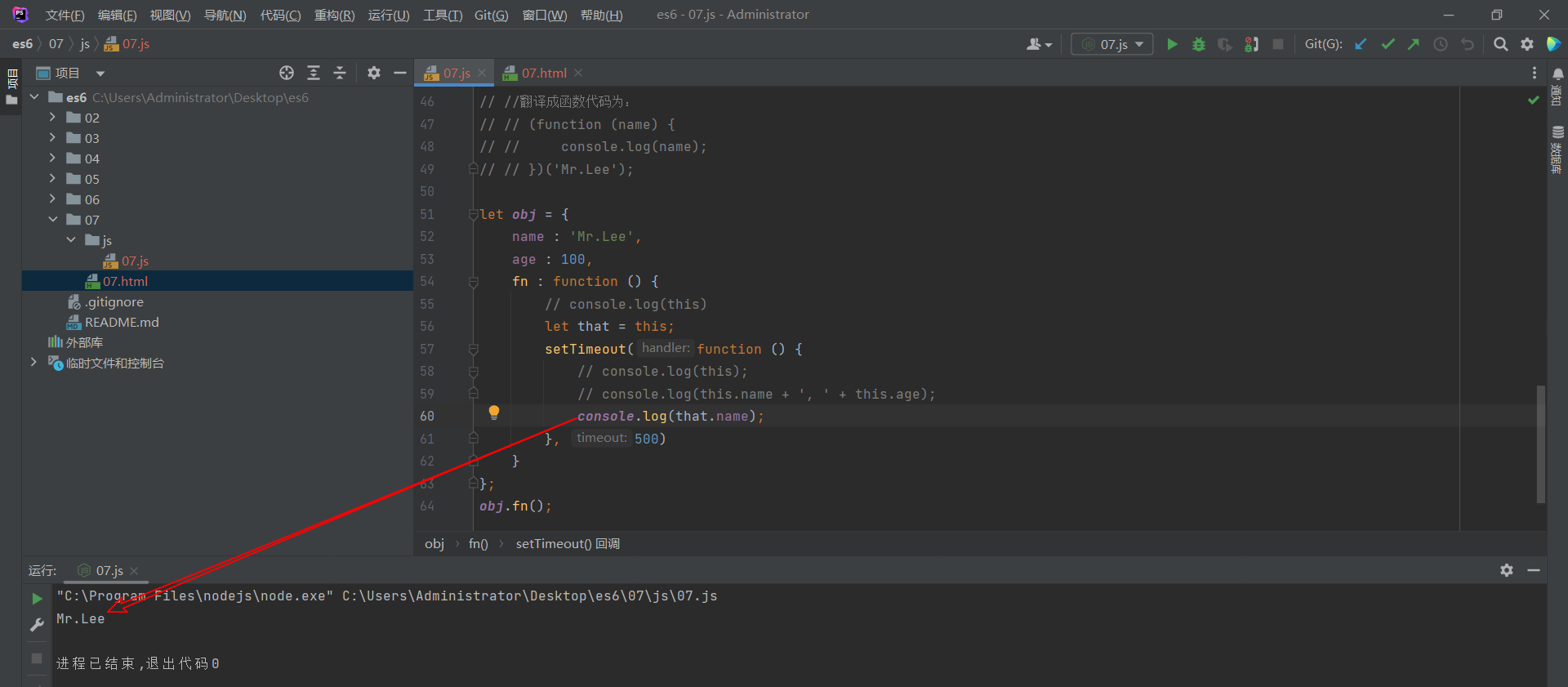
Task: Open editor tabs more-options dots
Action: click(x=1535, y=73)
